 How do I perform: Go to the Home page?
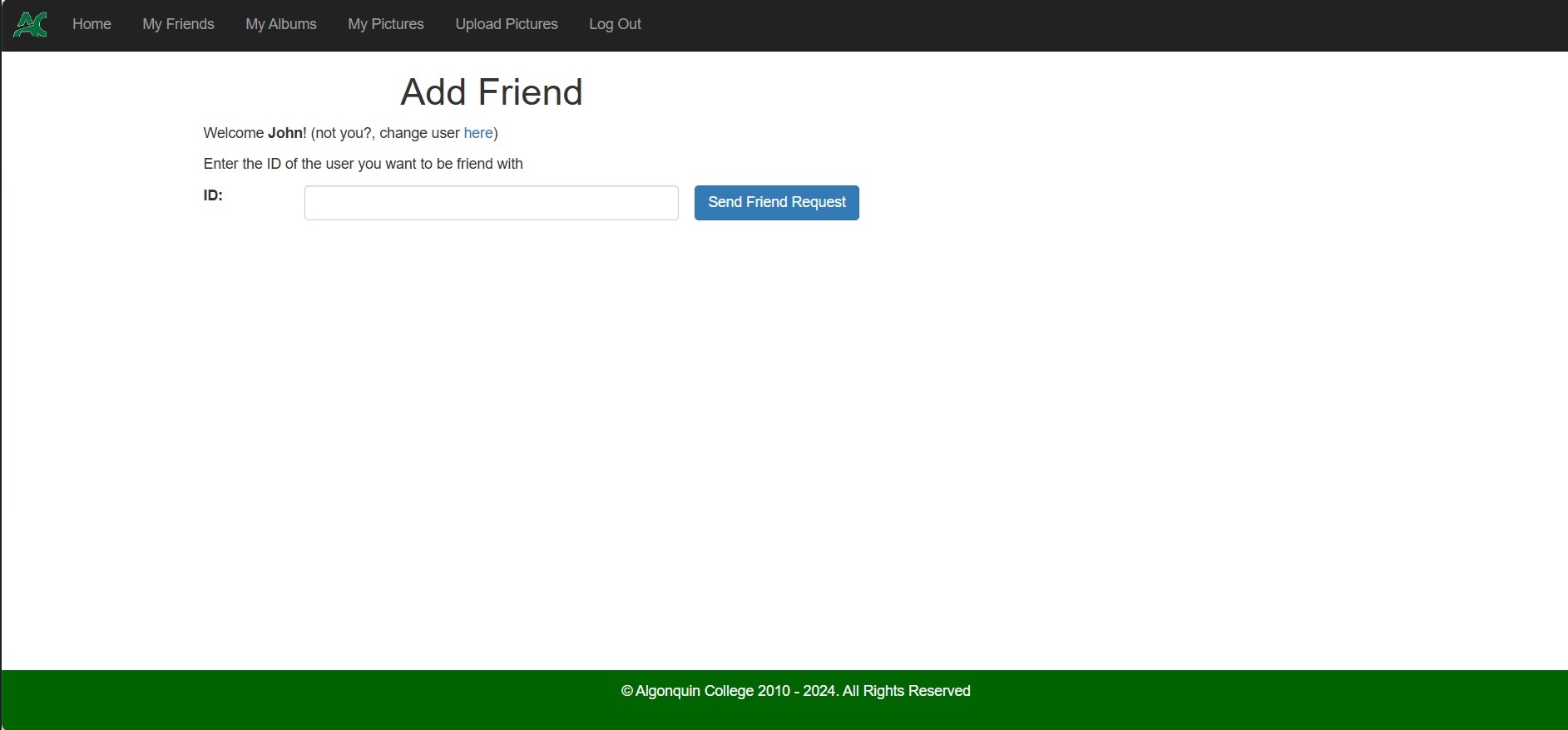click(92, 25)
